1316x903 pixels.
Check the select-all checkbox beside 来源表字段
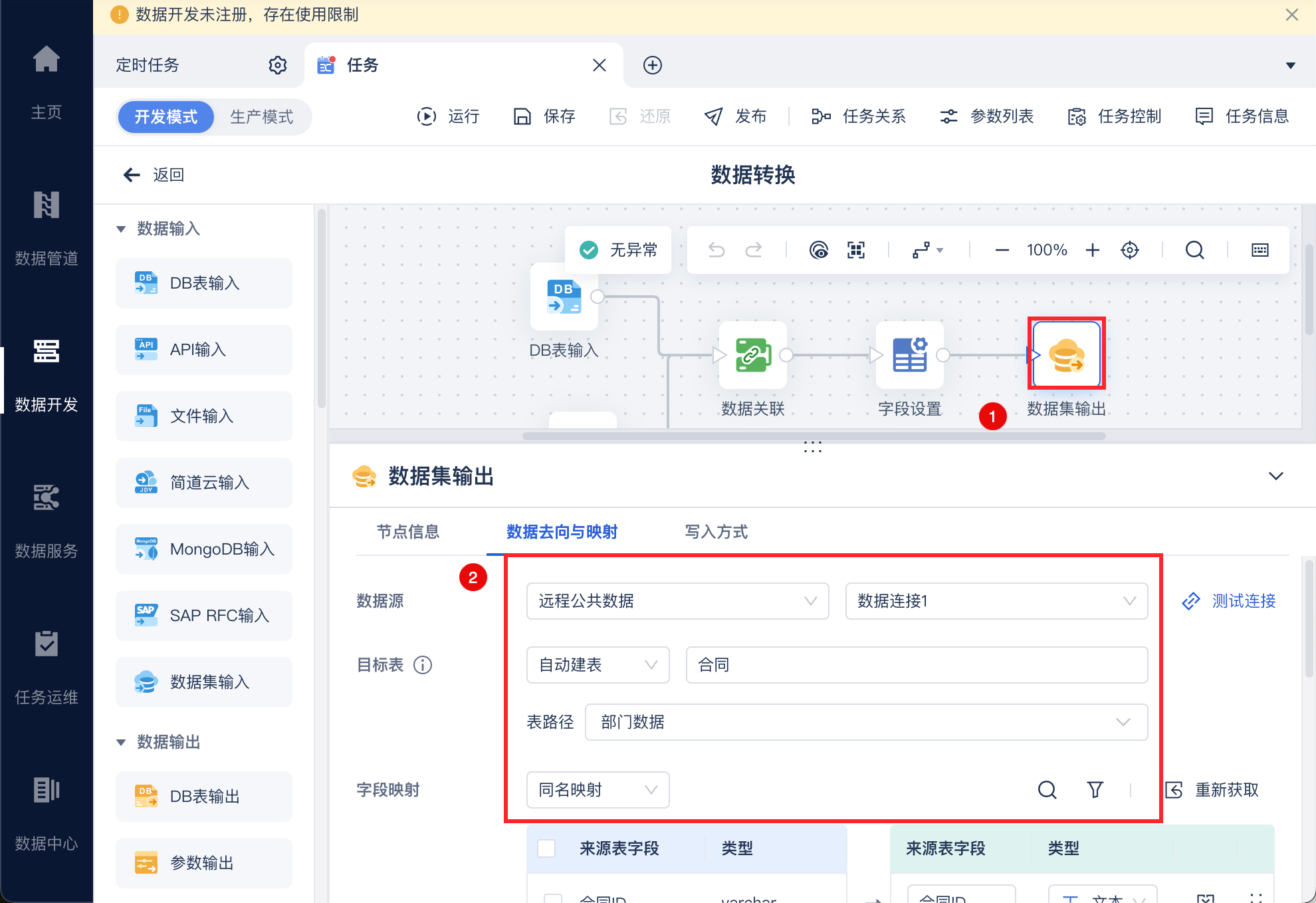546,848
